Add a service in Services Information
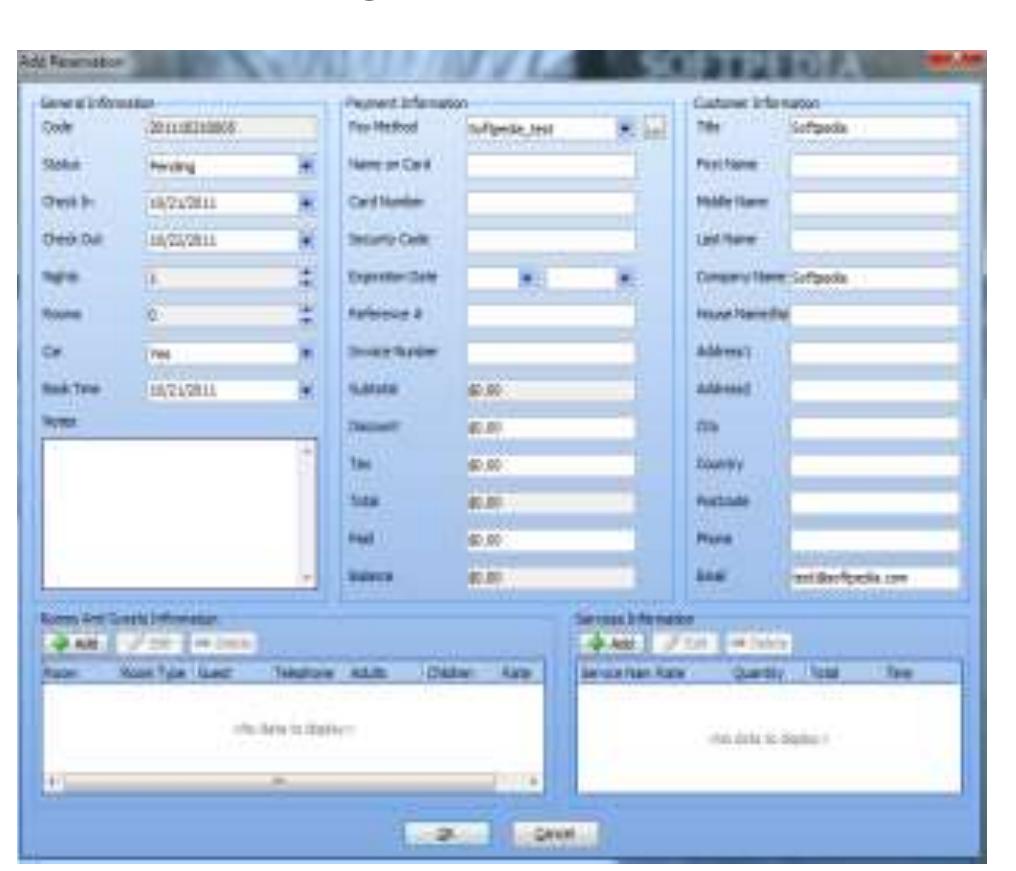The width and height of the screenshot is (1016, 871). [612, 643]
